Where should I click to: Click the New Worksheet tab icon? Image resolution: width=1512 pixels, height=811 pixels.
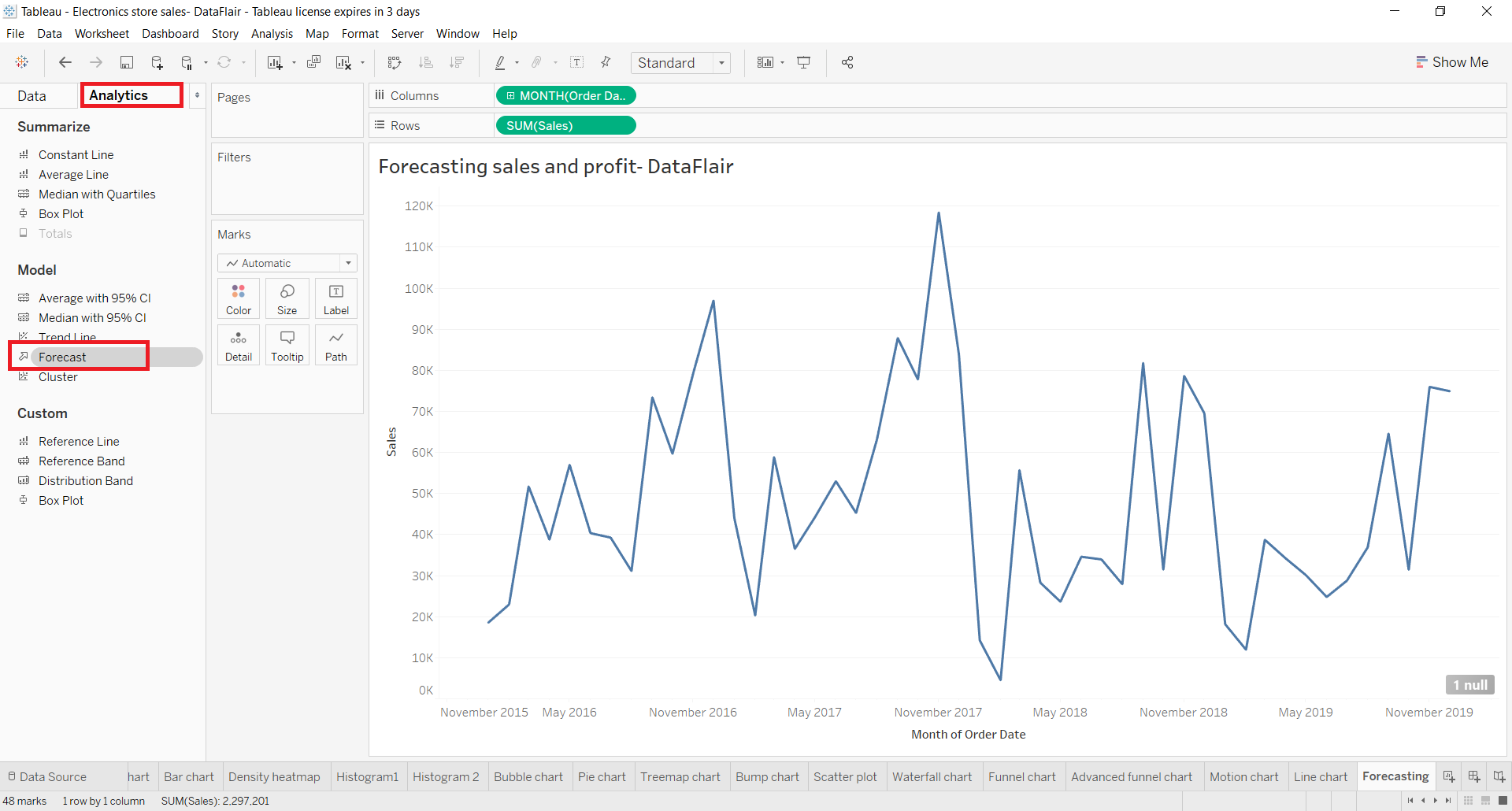coord(1449,776)
